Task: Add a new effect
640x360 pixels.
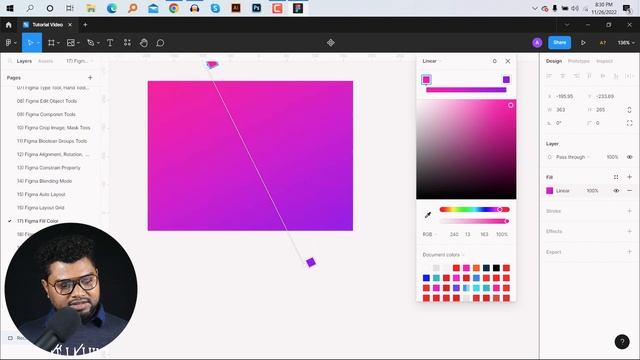Action: pyautogui.click(x=629, y=231)
